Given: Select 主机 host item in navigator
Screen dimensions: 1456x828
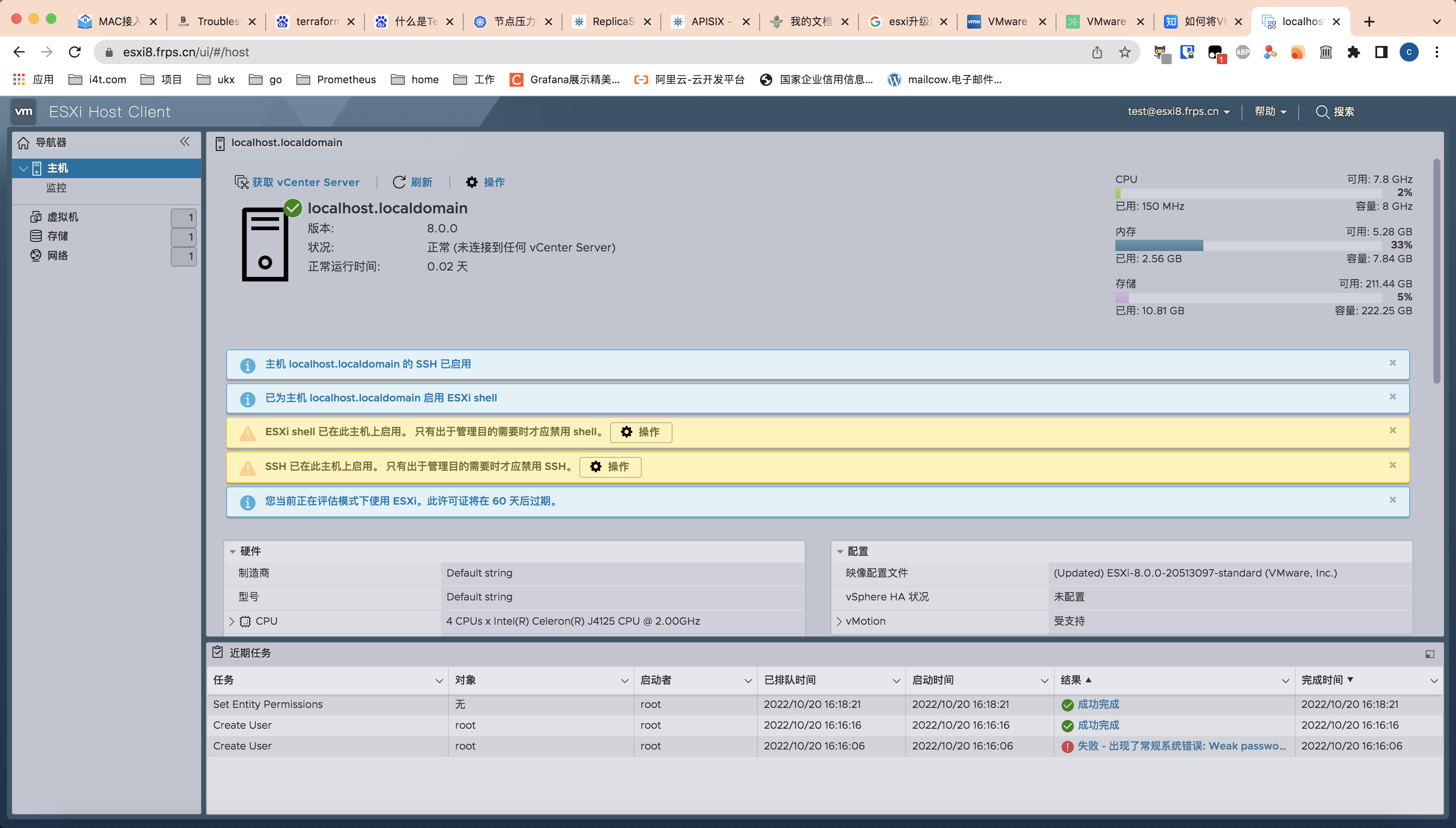Looking at the screenshot, I should coord(106,168).
